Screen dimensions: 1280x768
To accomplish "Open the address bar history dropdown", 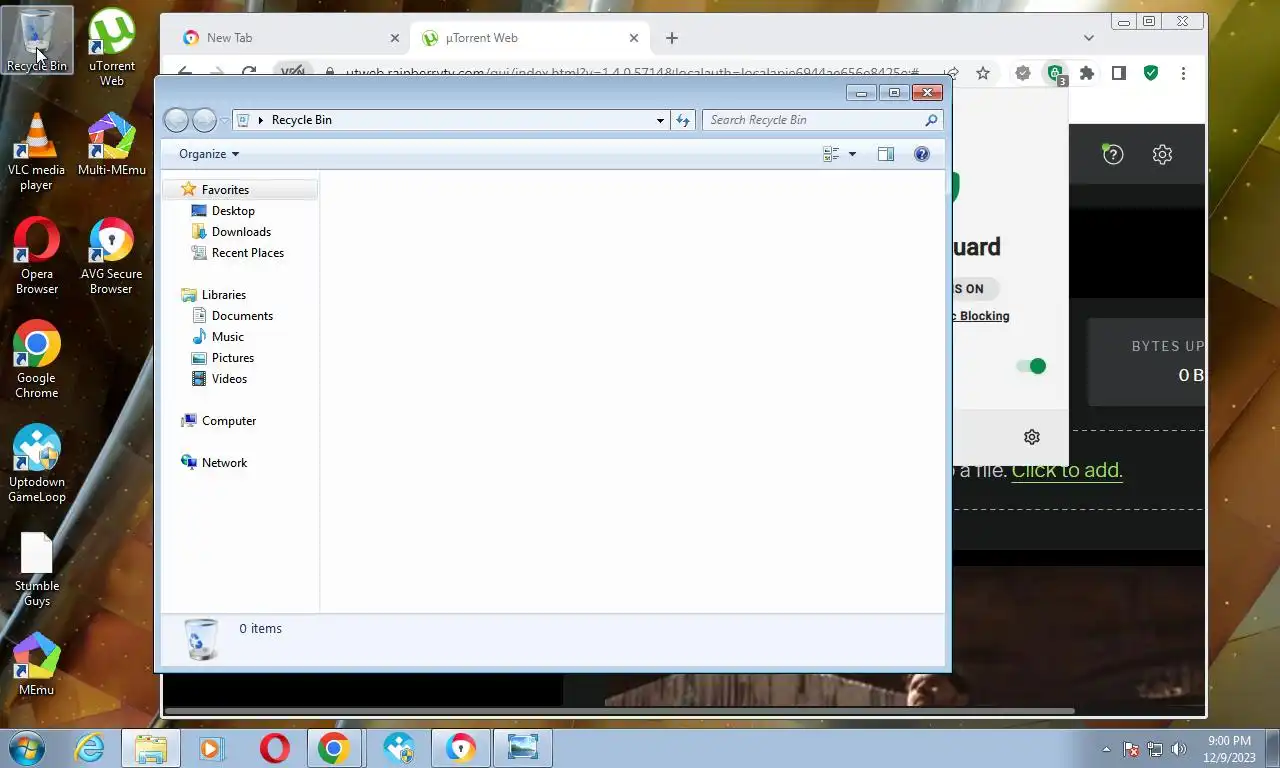I will (660, 120).
